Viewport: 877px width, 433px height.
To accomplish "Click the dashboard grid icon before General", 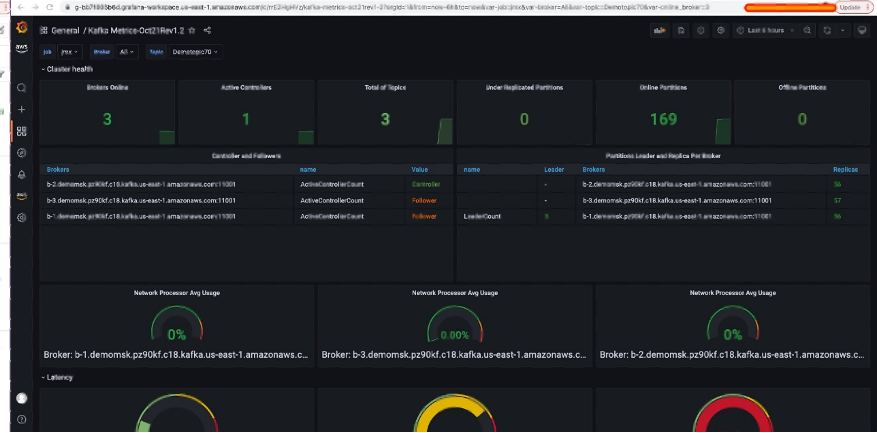I will (x=44, y=31).
